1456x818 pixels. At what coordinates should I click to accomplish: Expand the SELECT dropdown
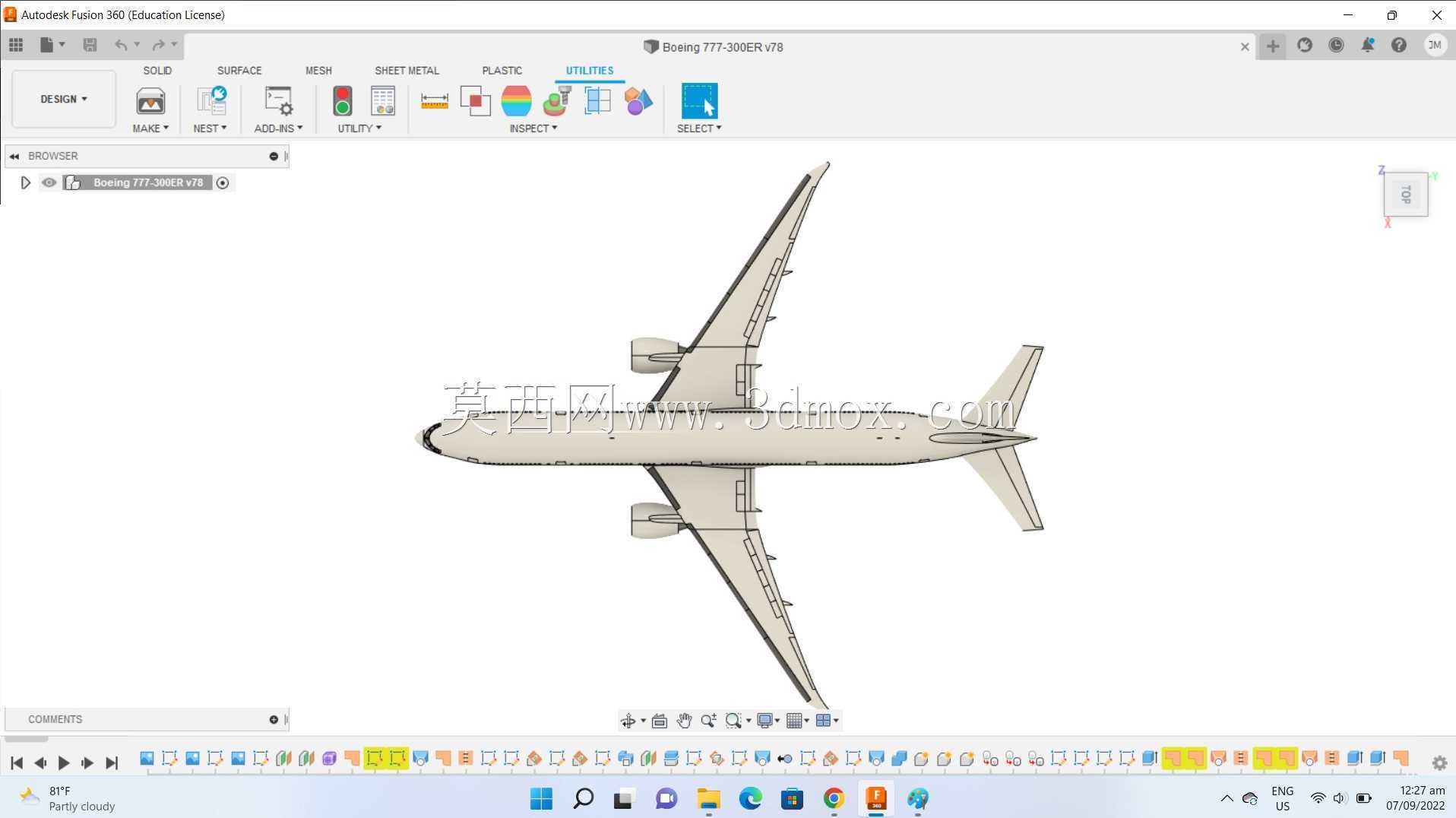click(x=699, y=128)
